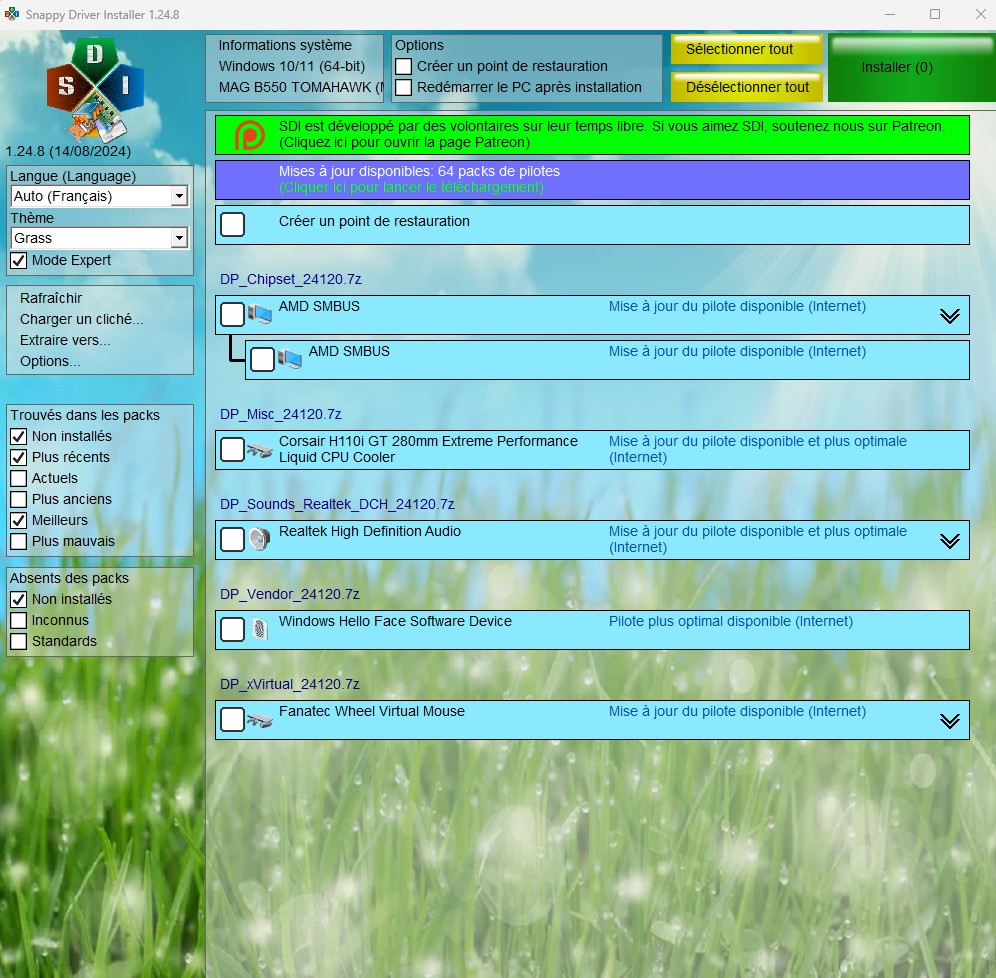Click the fingerprint icon beside Windows Hello Face
This screenshot has height=978, width=996.
260,629
